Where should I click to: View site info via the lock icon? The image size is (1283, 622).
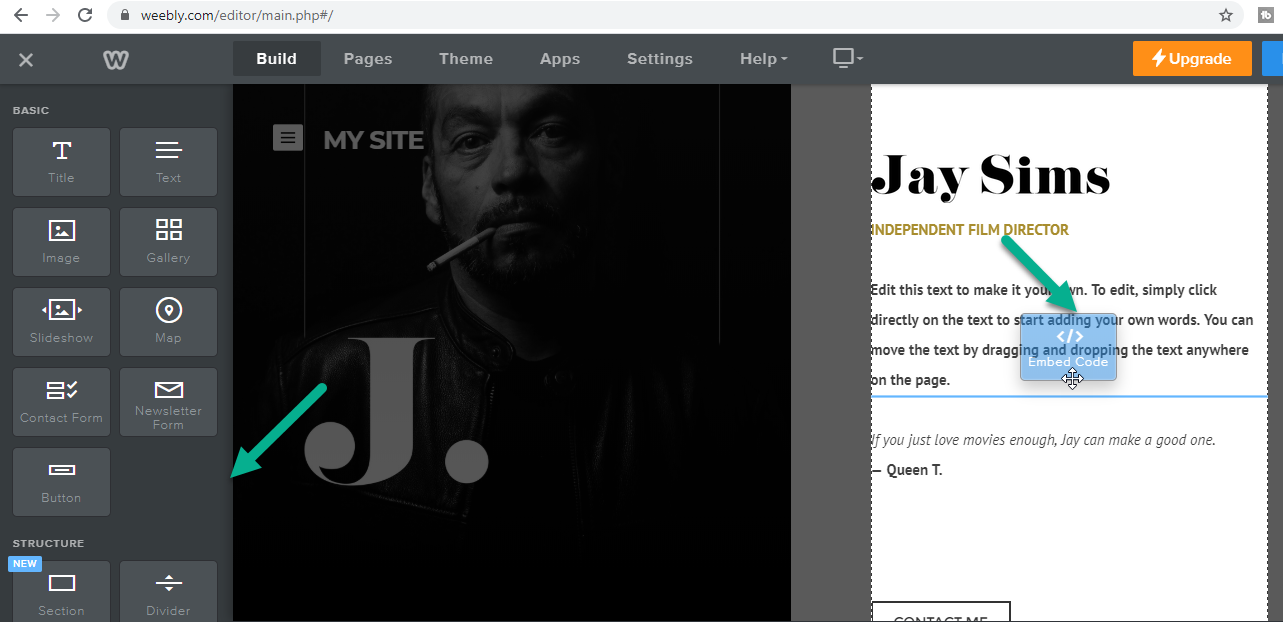125,15
